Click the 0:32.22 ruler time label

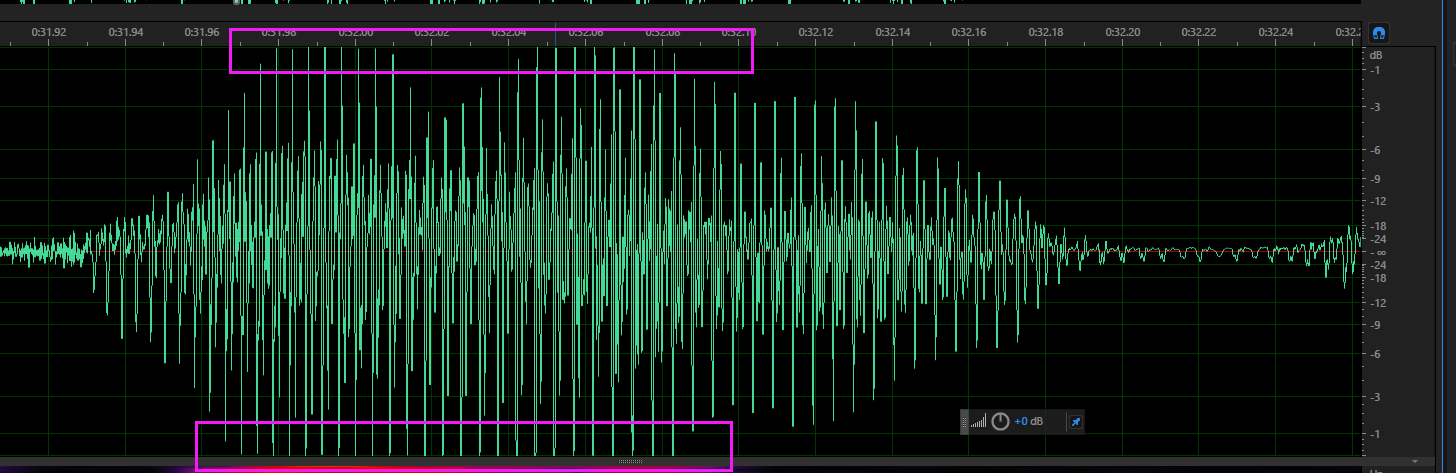pos(1199,33)
